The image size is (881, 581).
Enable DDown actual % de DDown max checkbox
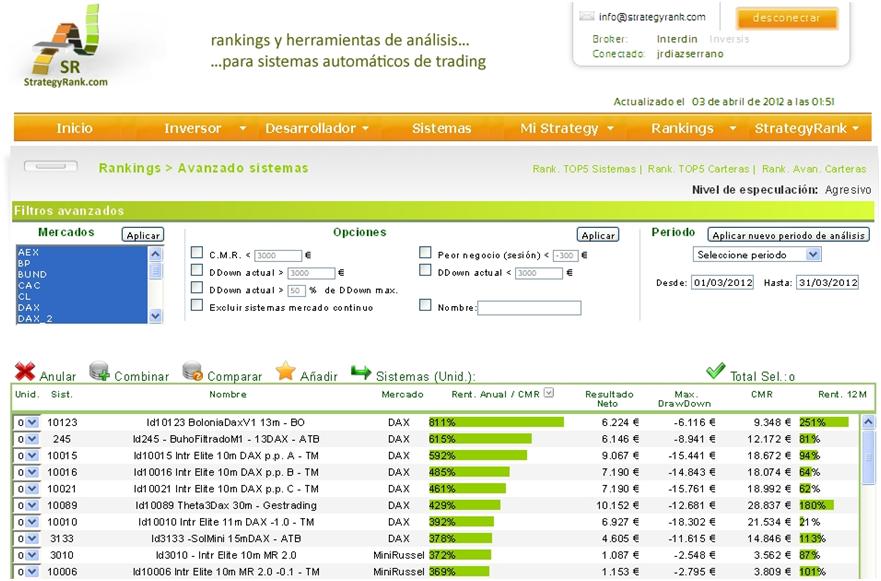tap(197, 288)
